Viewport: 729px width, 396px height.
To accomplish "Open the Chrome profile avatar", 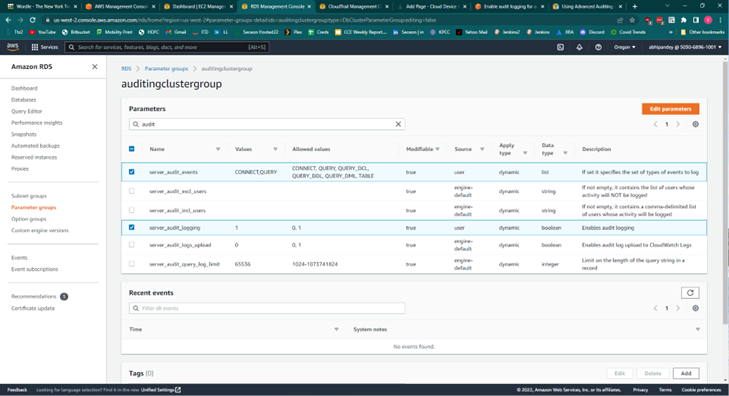I will 708,20.
